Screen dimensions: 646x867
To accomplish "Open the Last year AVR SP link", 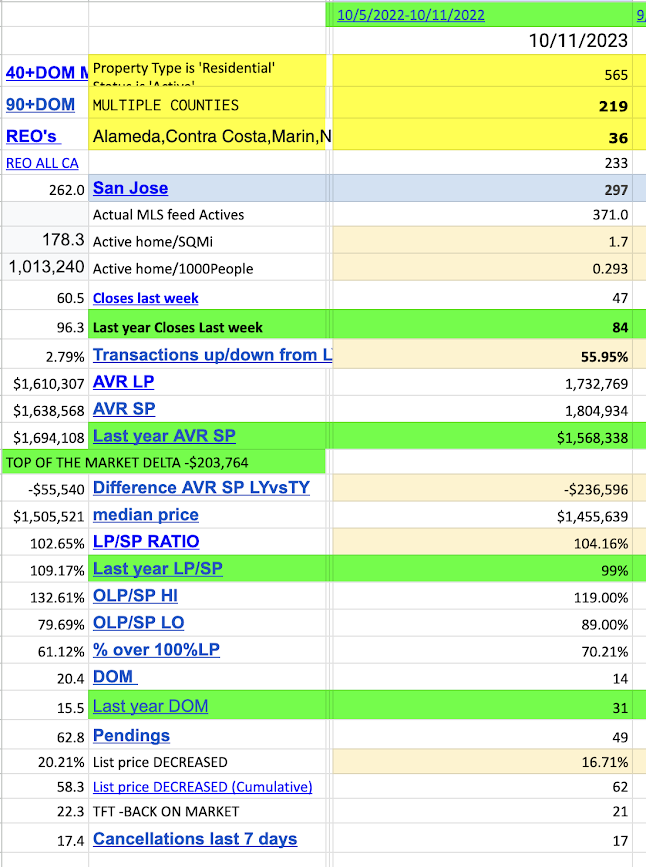I will (164, 436).
